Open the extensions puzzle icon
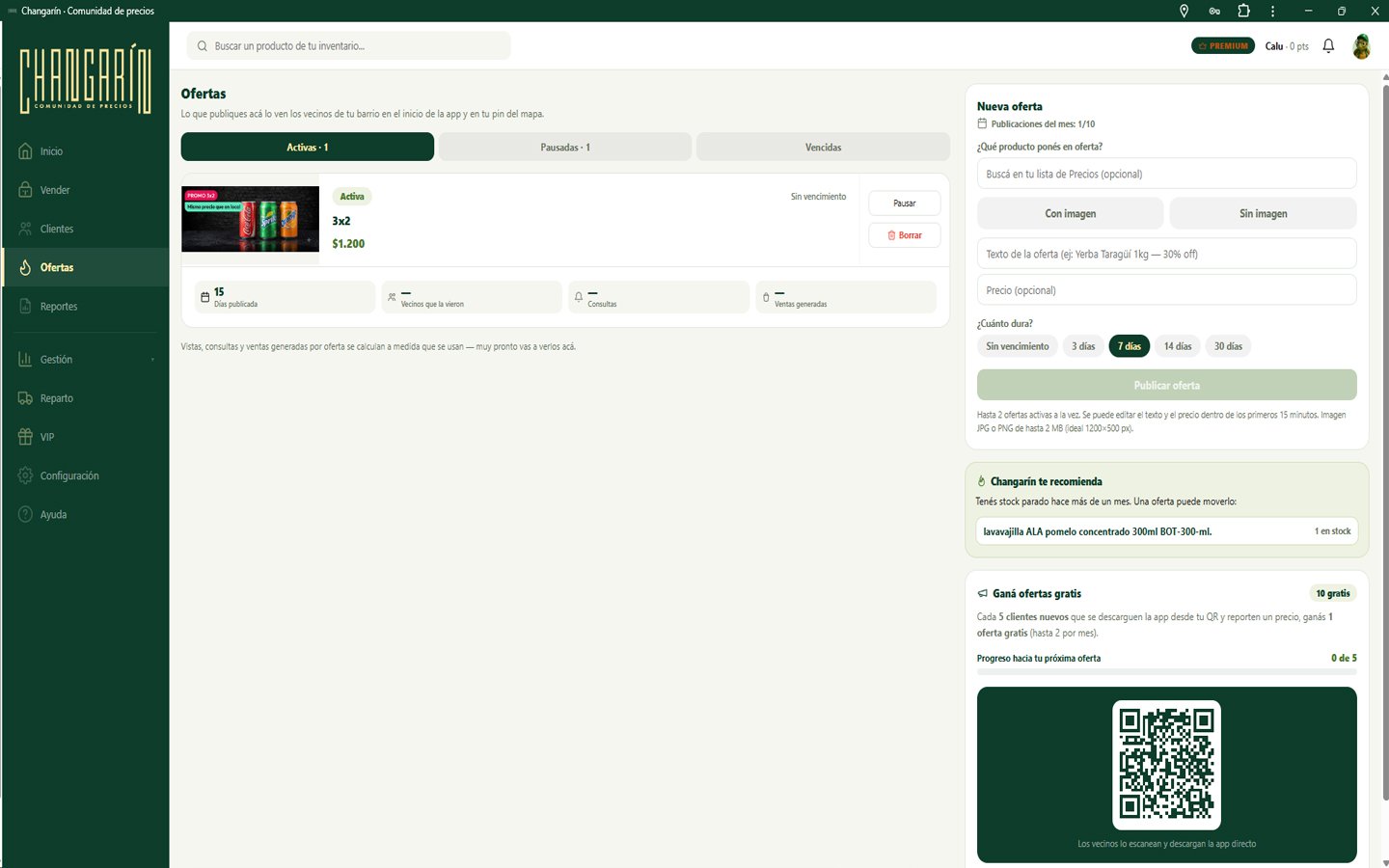Viewport: 1389px width, 868px height. pos(1243,11)
